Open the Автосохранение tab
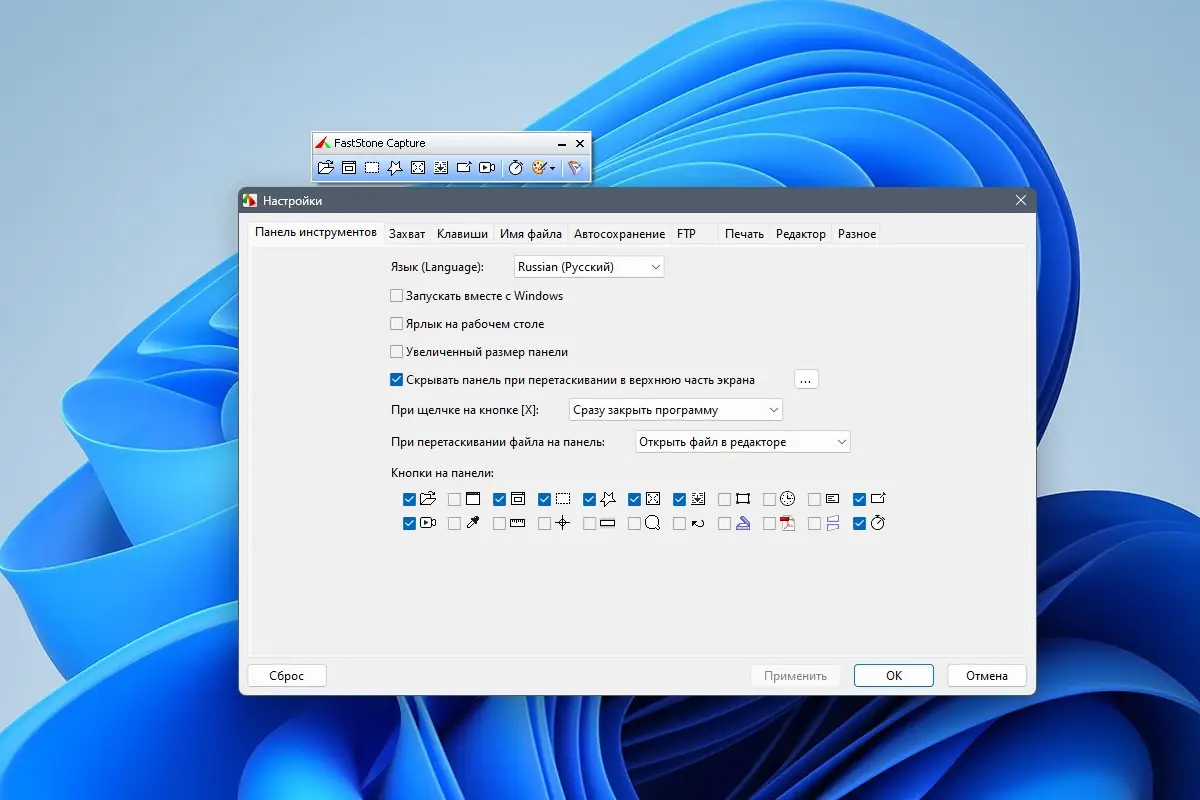 point(619,234)
